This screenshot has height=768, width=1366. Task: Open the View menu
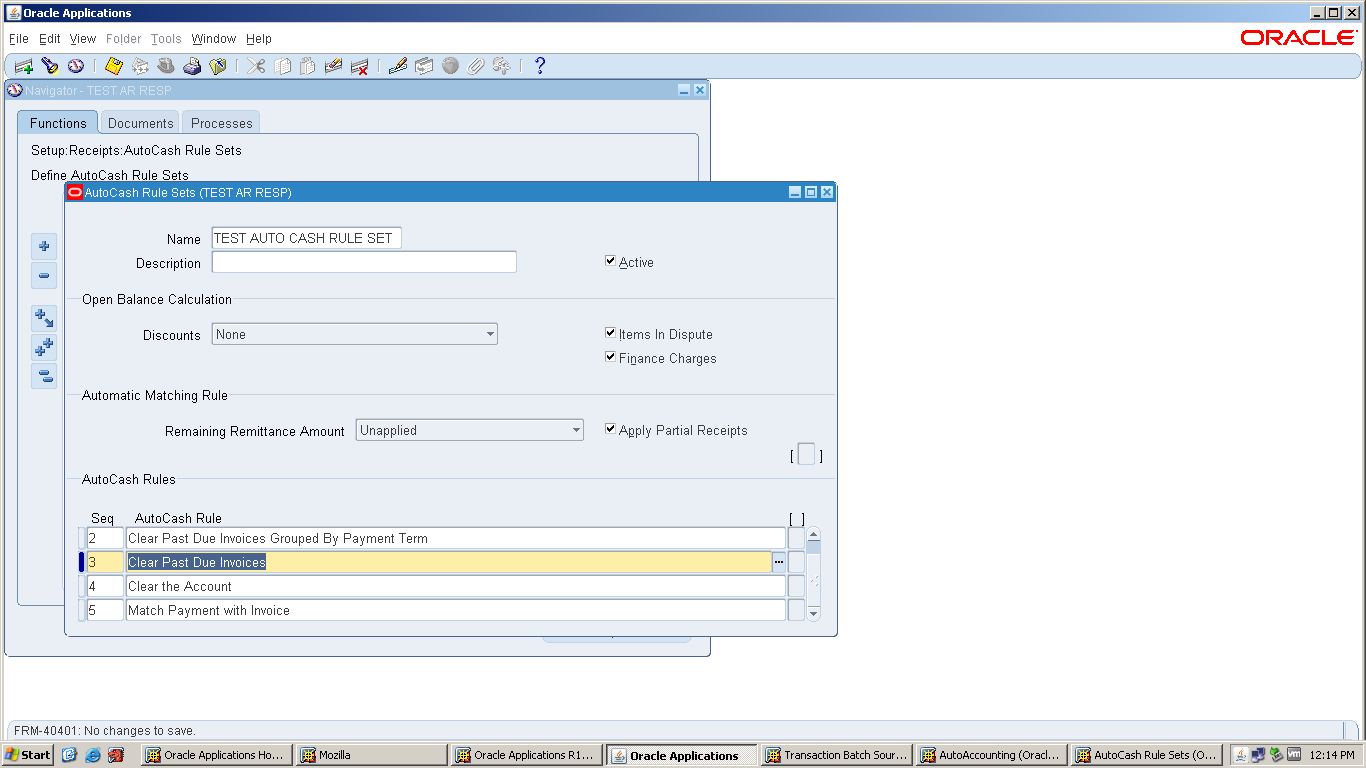(x=83, y=39)
